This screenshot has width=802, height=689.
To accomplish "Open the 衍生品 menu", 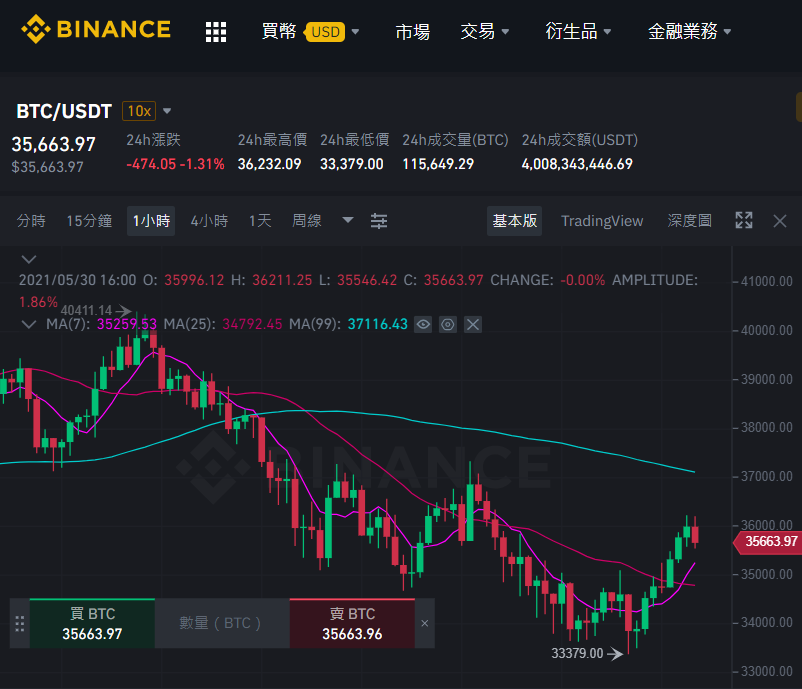I will click(578, 32).
